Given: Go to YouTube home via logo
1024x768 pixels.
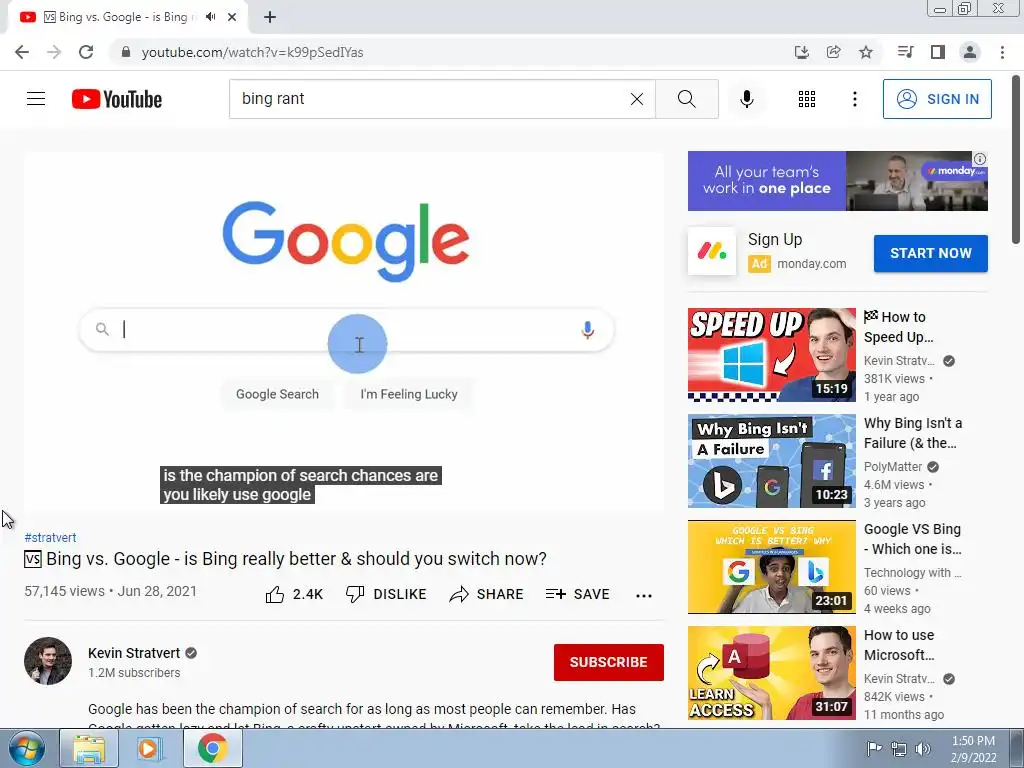Looking at the screenshot, I should click(117, 99).
